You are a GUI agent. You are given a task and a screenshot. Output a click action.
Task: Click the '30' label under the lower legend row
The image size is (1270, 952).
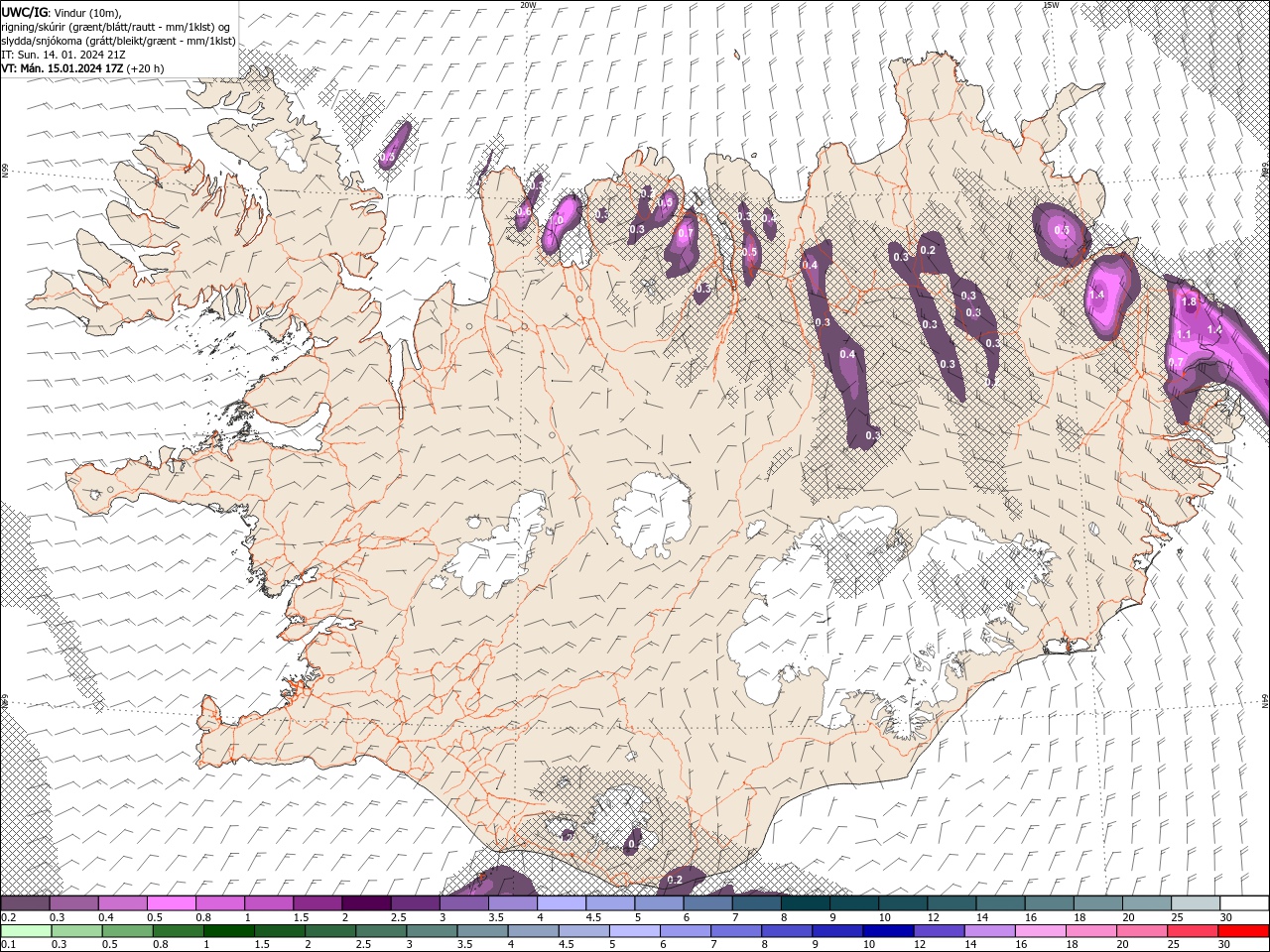[1226, 945]
